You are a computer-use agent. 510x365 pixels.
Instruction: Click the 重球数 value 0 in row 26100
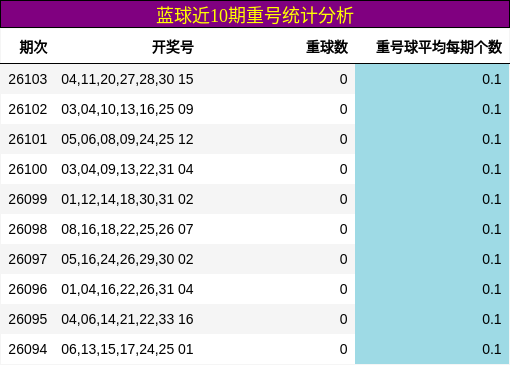click(344, 169)
